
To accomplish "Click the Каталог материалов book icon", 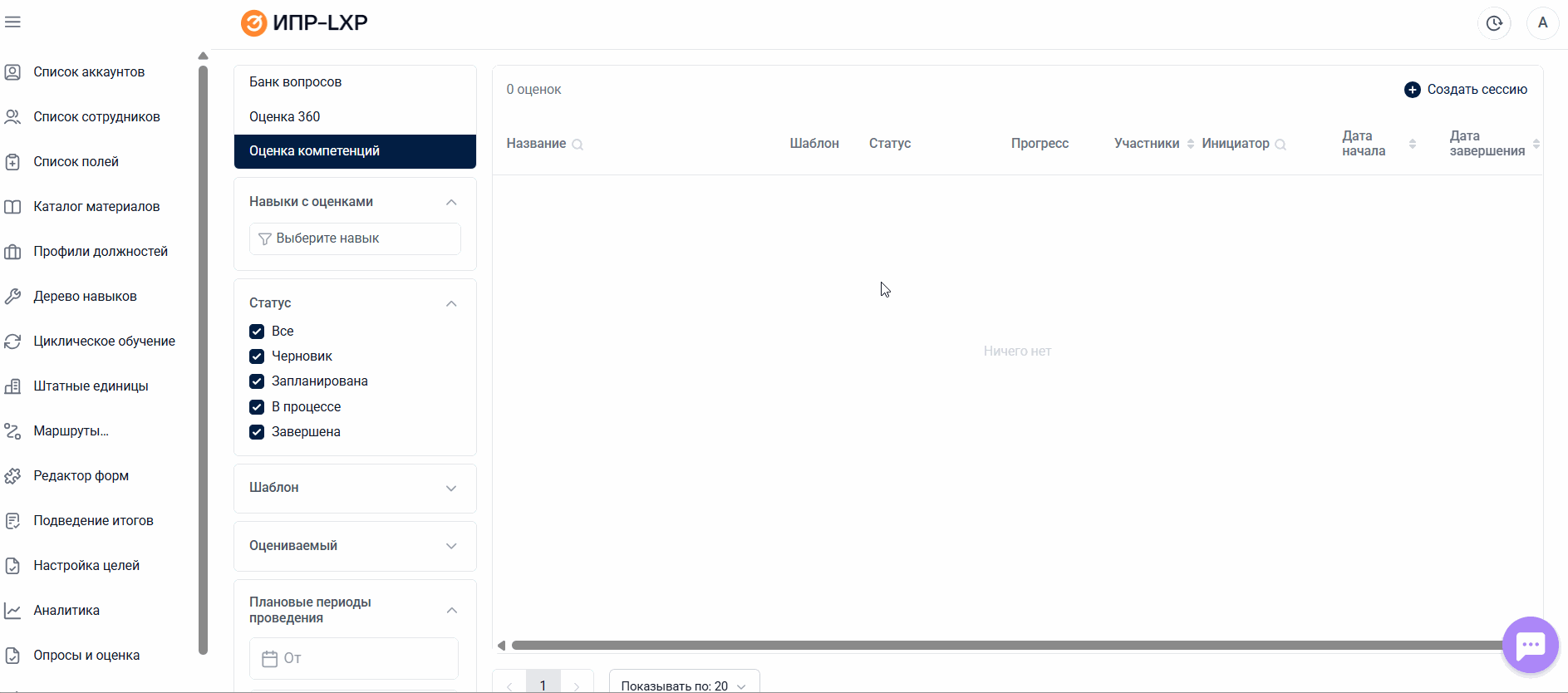I will pos(12,207).
